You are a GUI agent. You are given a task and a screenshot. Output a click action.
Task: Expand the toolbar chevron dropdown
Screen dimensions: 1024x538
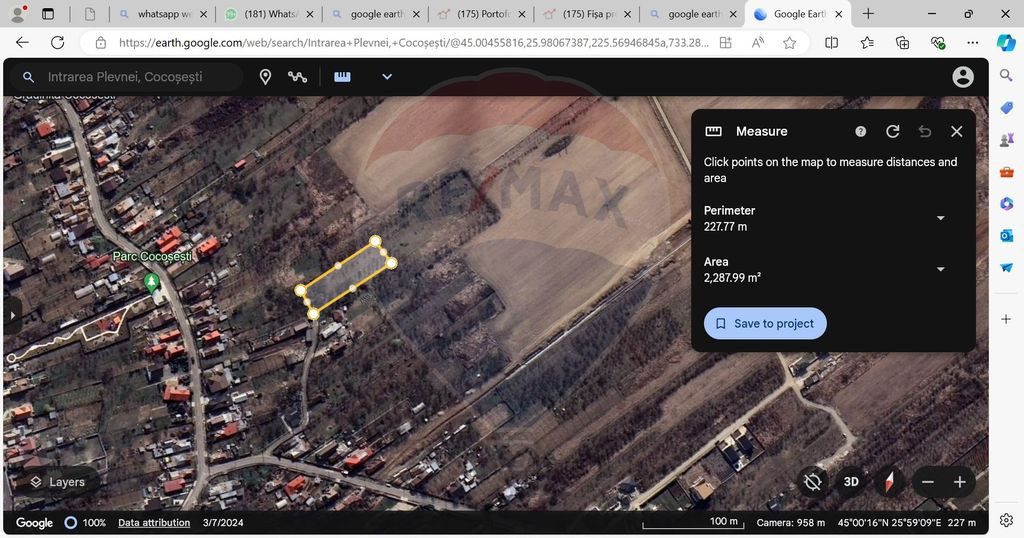tap(387, 77)
